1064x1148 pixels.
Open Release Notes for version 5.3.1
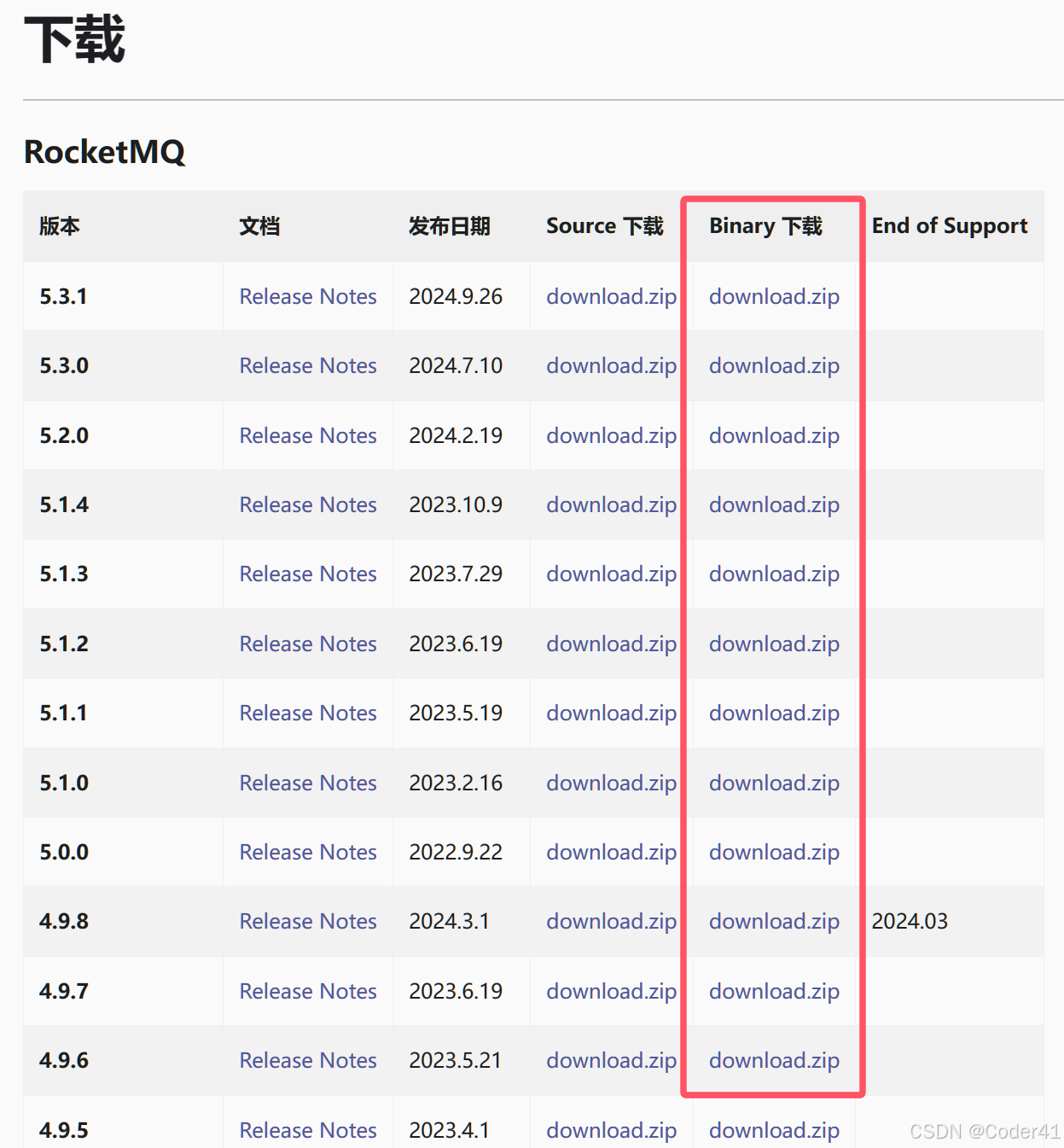coord(308,296)
